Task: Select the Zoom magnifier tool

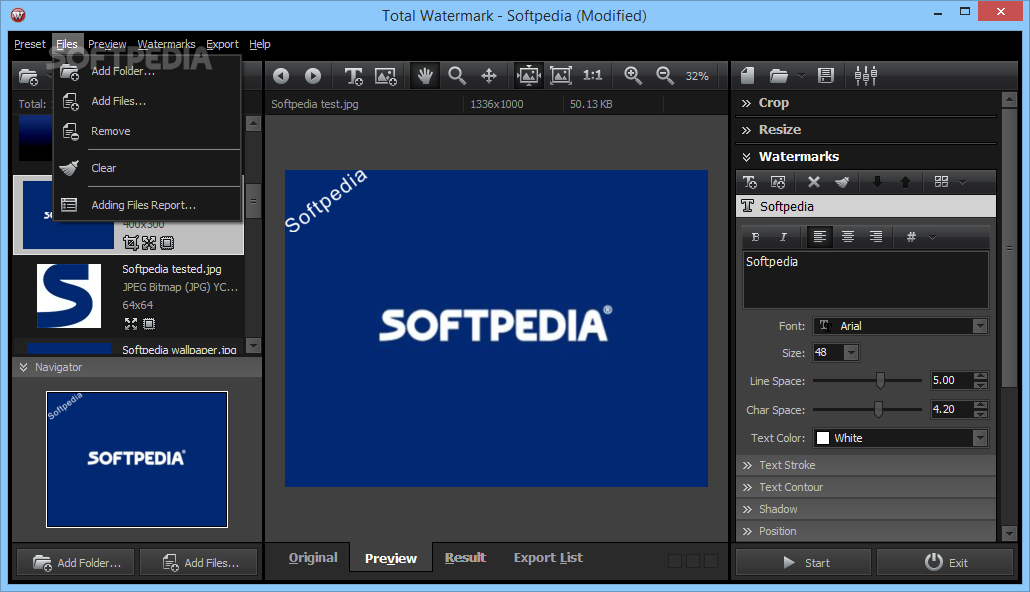Action: (457, 76)
